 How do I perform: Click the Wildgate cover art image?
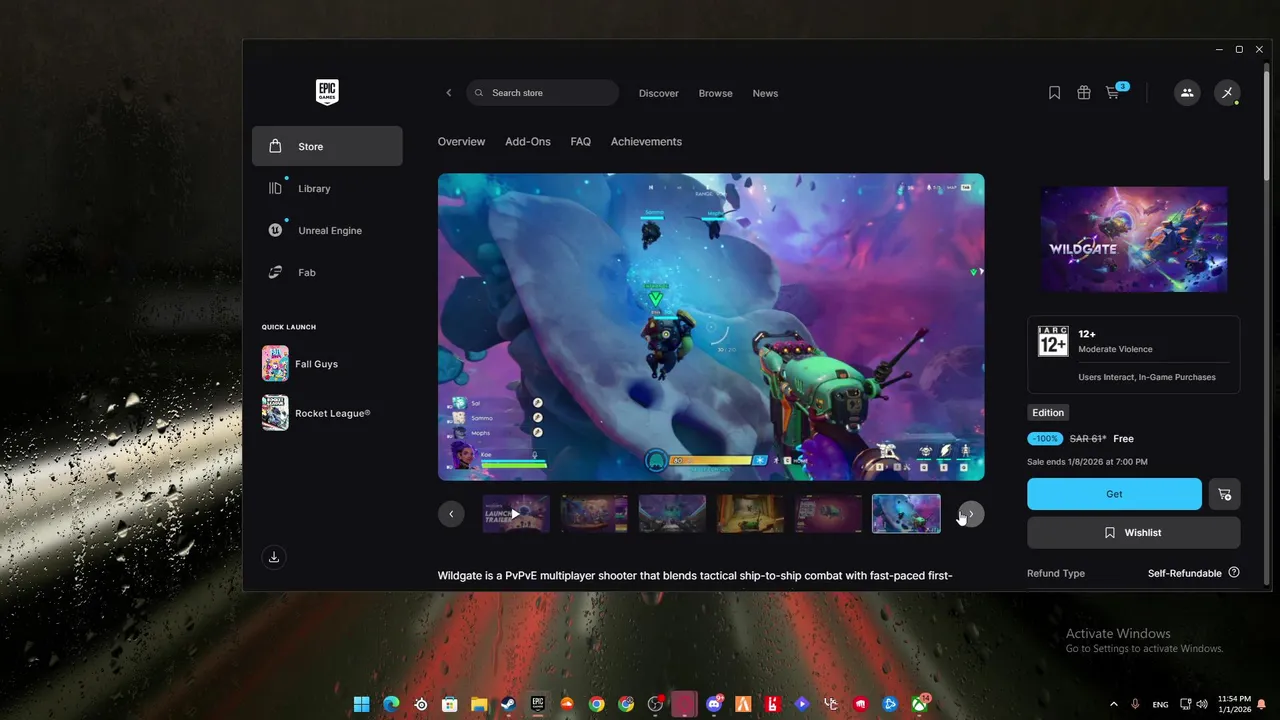click(x=1134, y=239)
